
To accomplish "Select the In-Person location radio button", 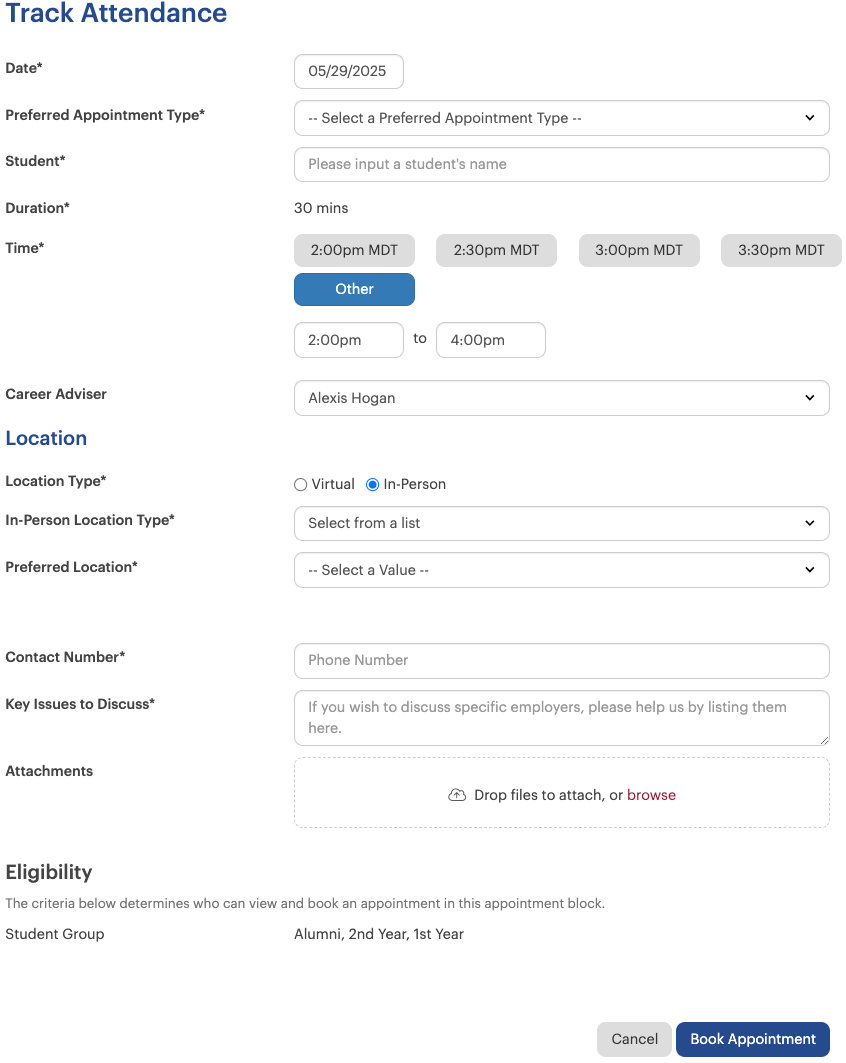I will (372, 485).
